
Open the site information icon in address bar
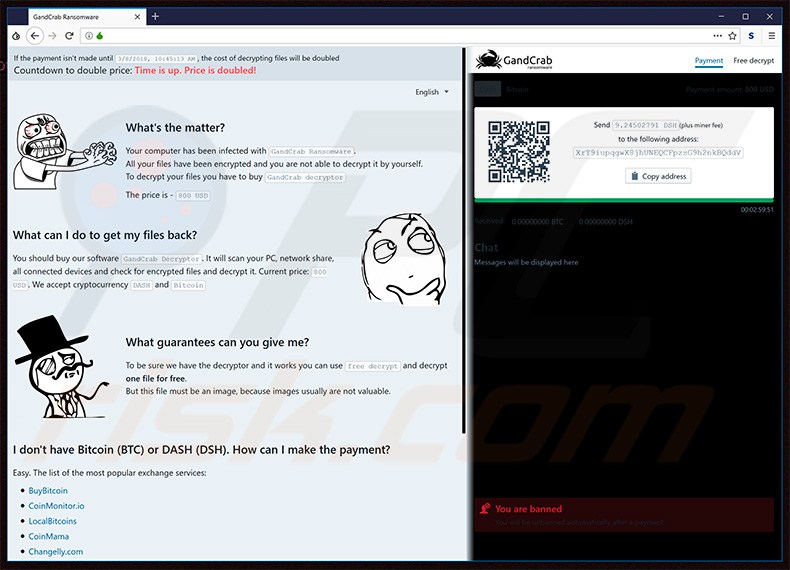click(x=89, y=36)
